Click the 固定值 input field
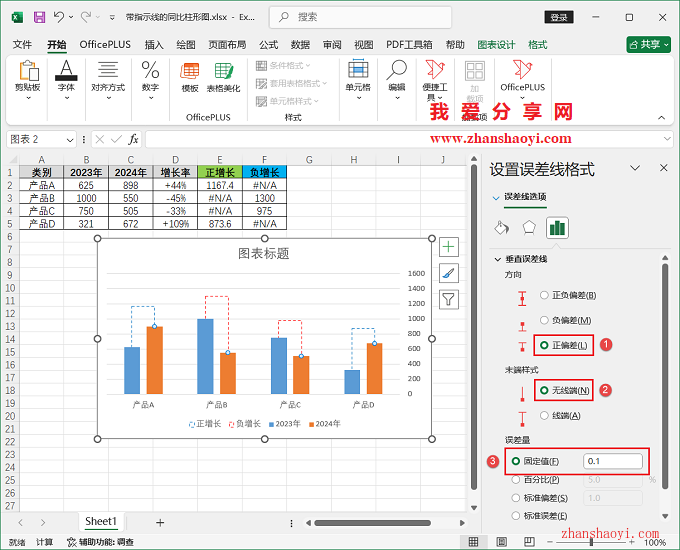This screenshot has height=550, width=680. (614, 461)
